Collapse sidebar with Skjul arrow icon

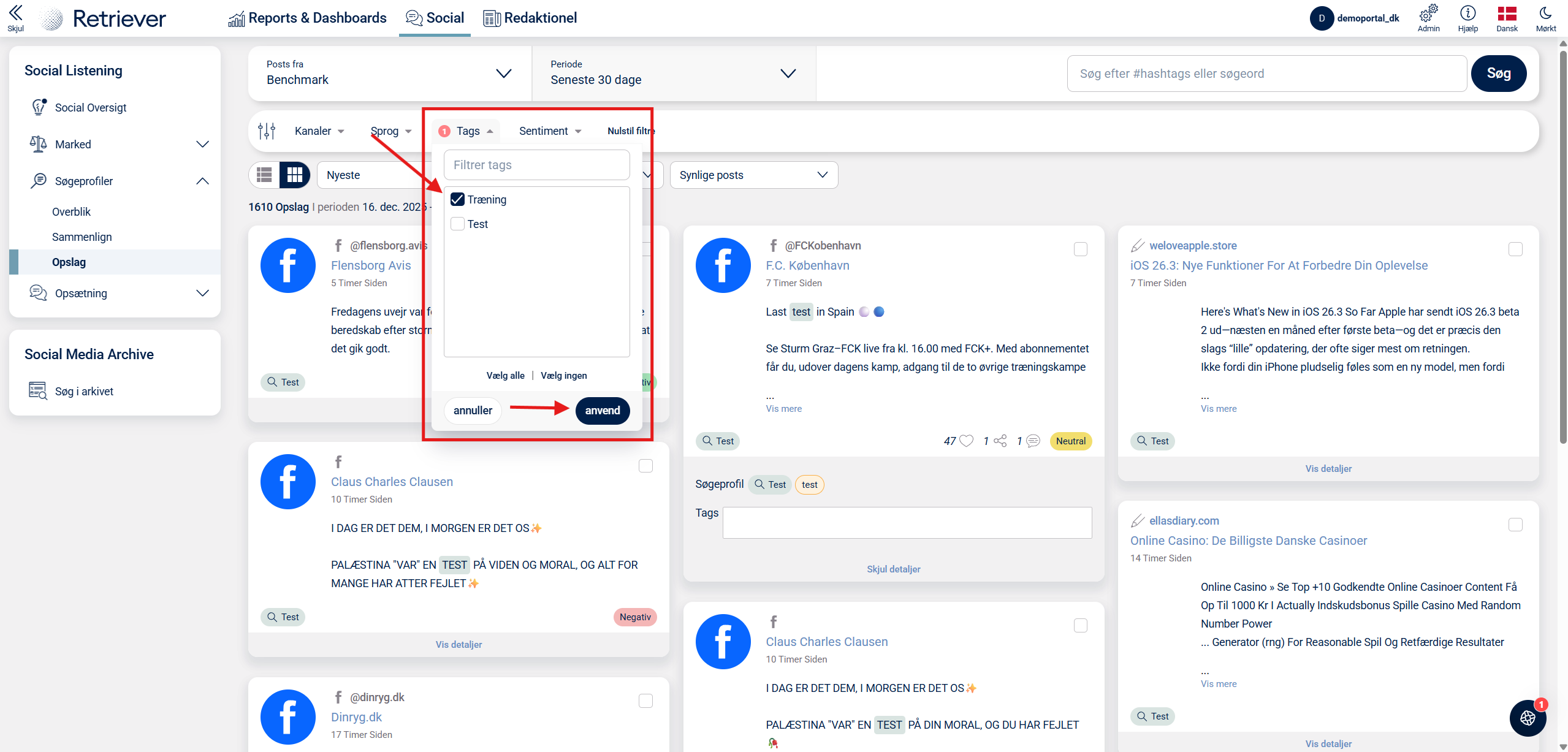click(15, 13)
